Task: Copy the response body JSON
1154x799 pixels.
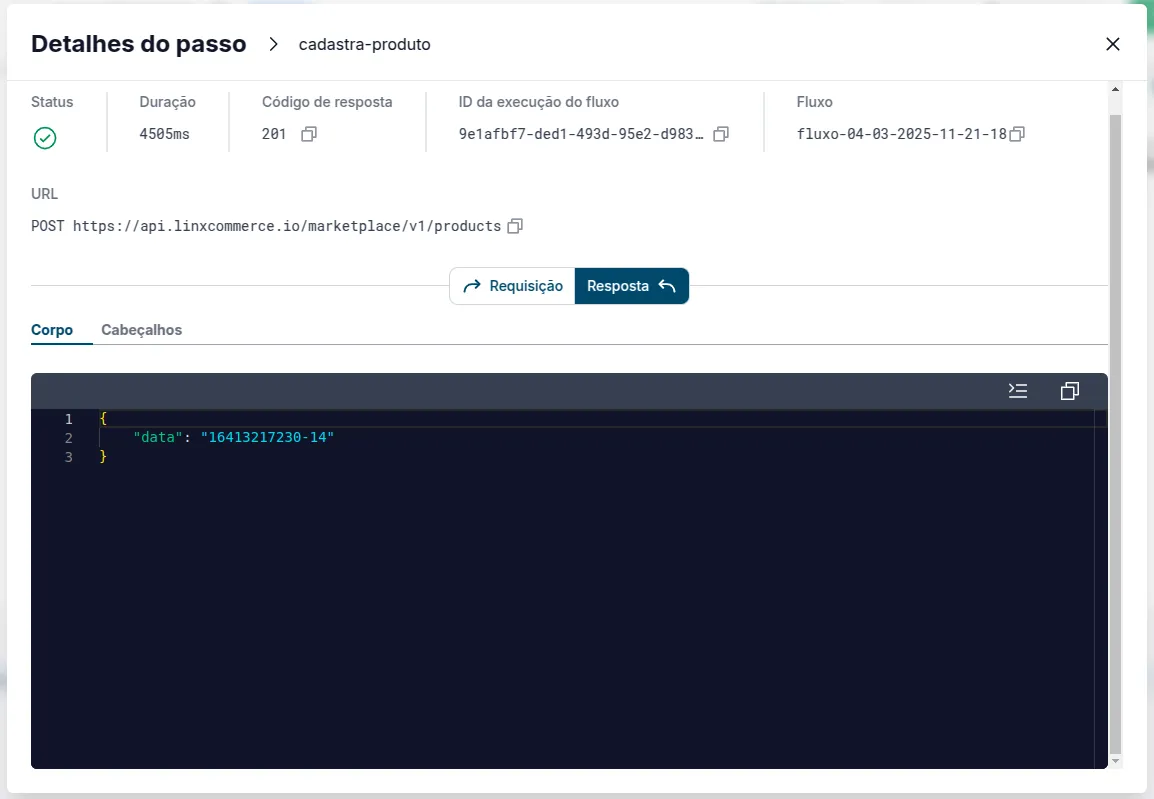Action: (1070, 391)
